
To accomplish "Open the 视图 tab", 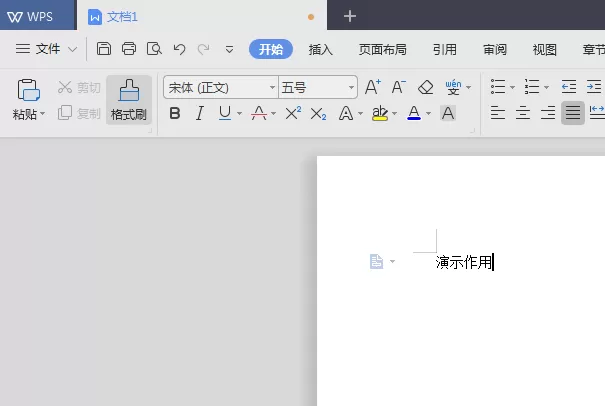I will (x=544, y=49).
